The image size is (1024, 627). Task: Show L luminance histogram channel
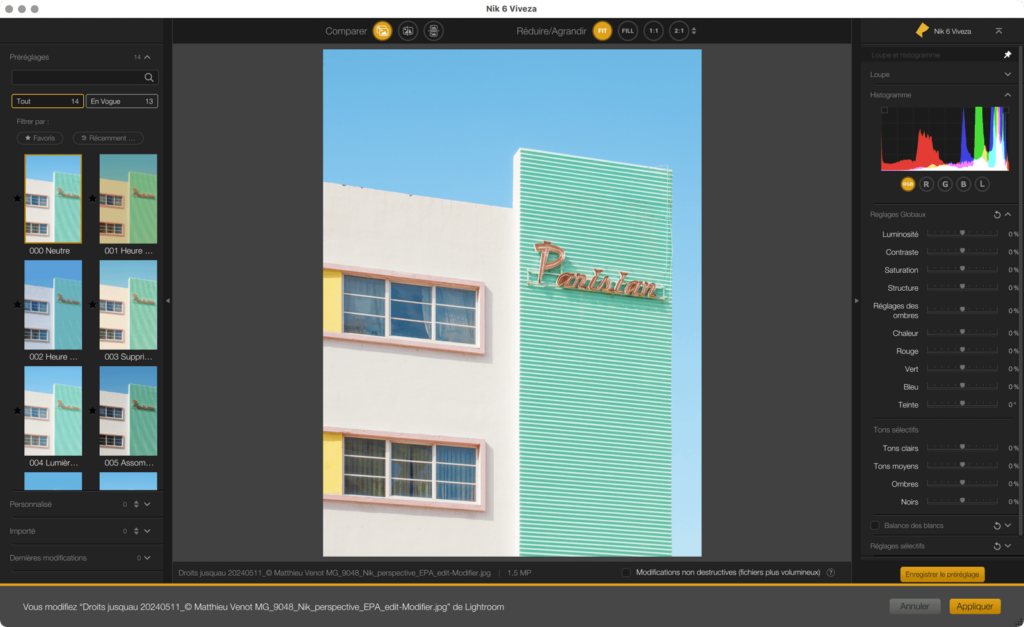coord(982,184)
